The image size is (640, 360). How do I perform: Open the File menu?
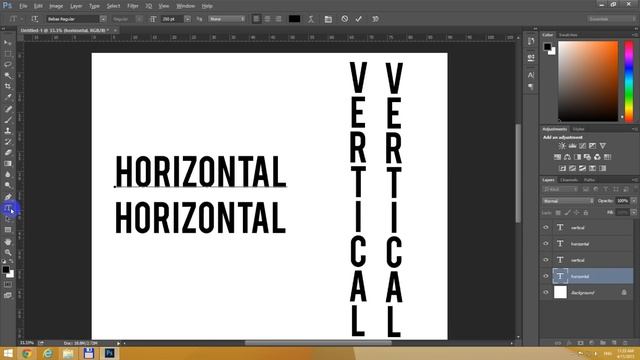tap(23, 6)
